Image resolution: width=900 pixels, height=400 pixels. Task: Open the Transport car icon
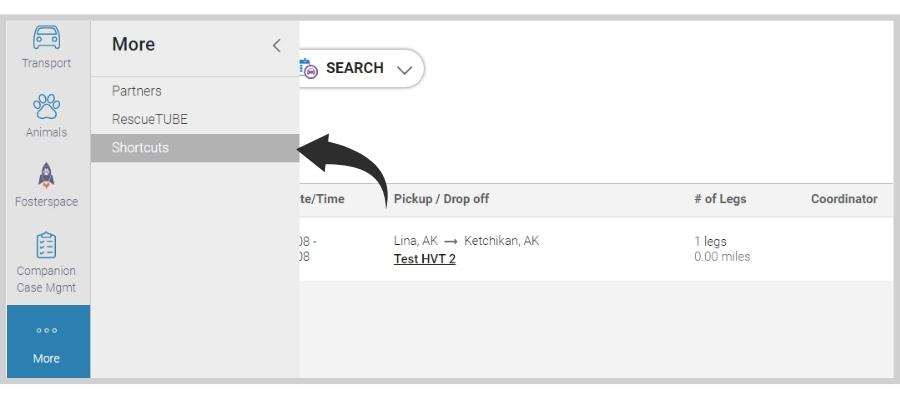tap(46, 37)
